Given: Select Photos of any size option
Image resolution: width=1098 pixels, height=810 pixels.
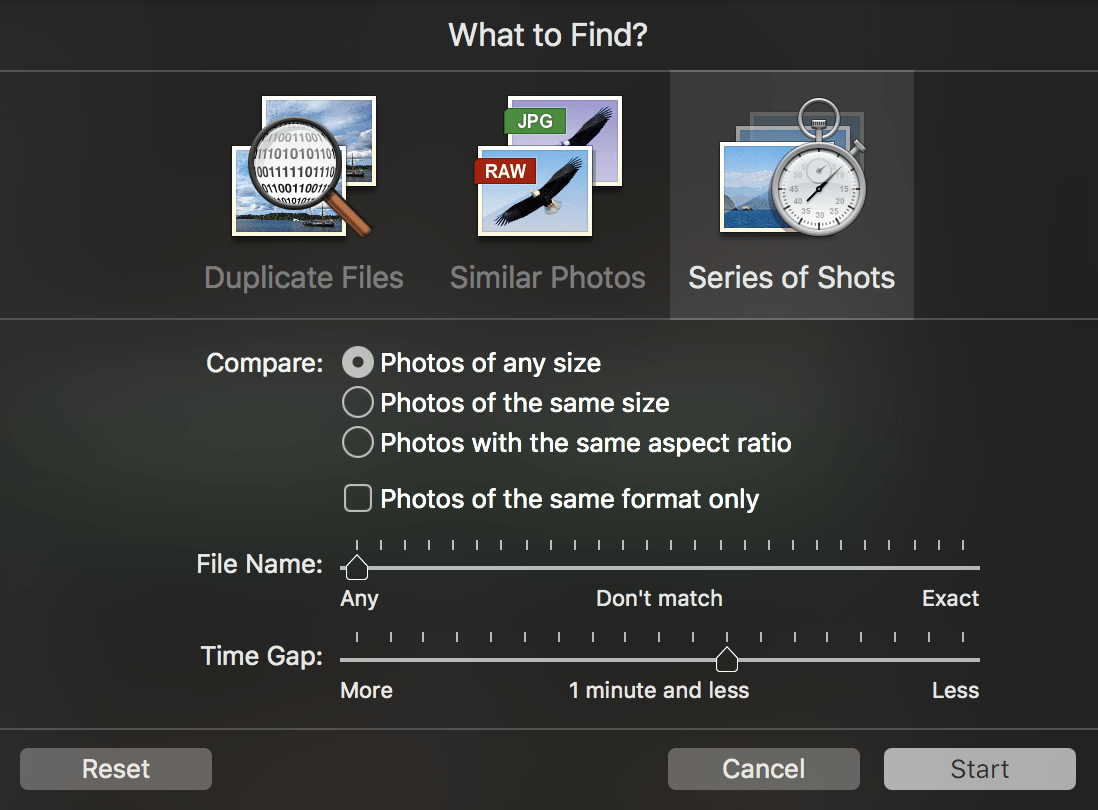Looking at the screenshot, I should click(x=357, y=362).
